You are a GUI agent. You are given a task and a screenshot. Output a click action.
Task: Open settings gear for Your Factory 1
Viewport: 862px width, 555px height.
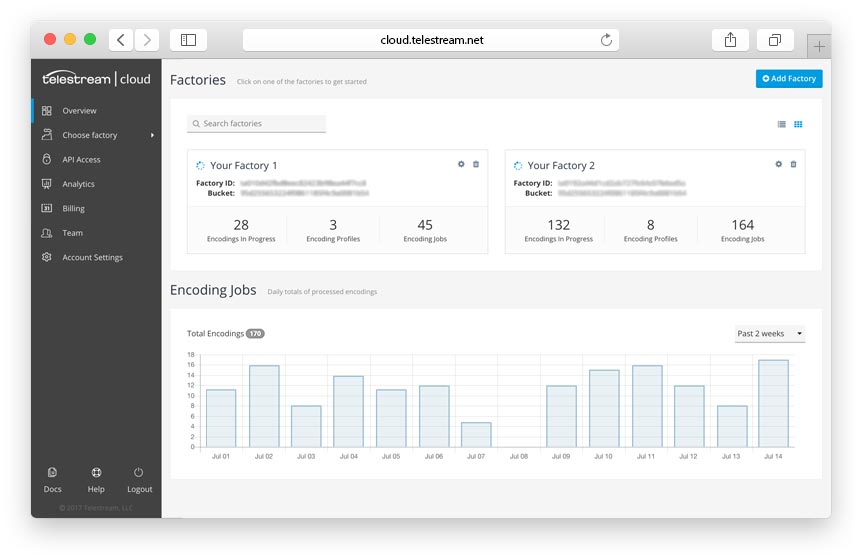point(461,164)
